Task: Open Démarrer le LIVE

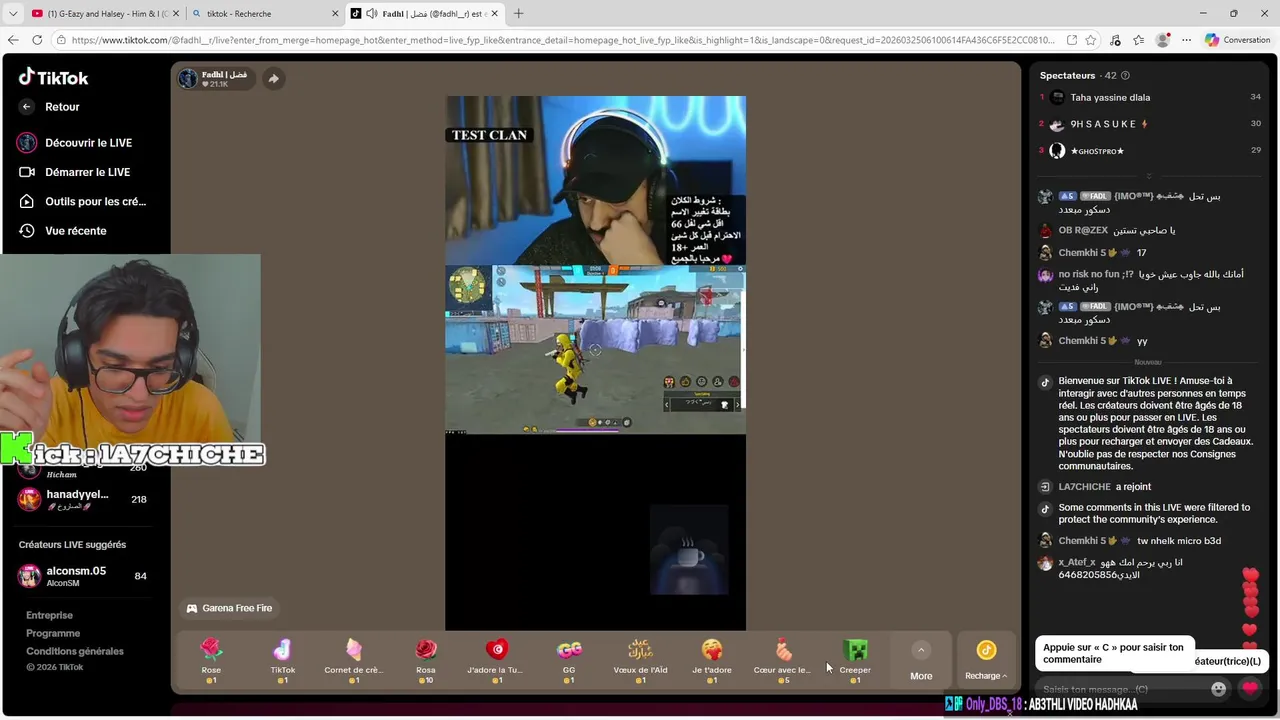Action: coord(87,172)
